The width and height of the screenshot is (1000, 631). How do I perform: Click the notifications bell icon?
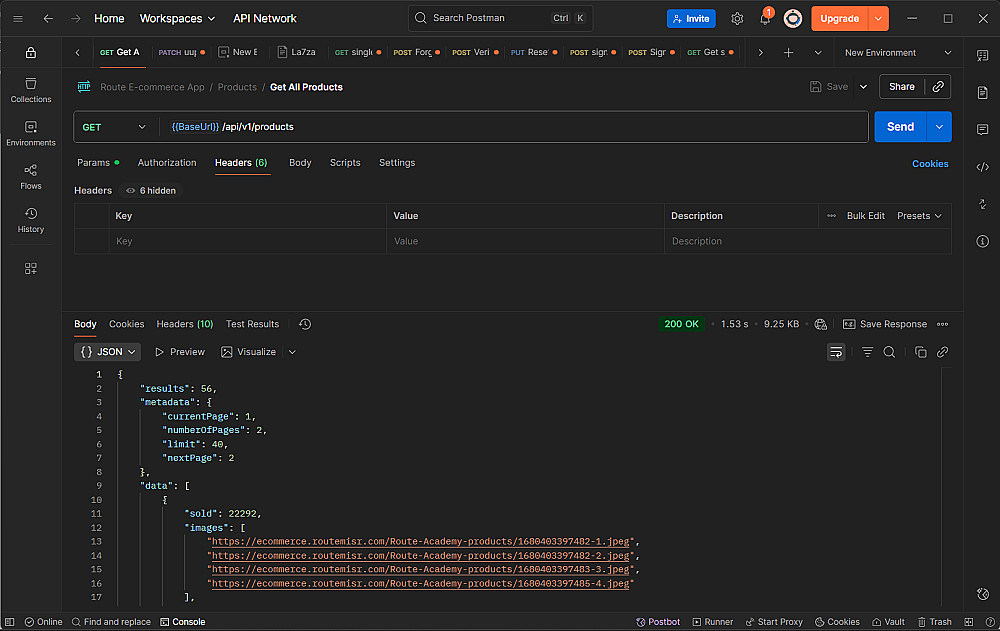[x=765, y=19]
